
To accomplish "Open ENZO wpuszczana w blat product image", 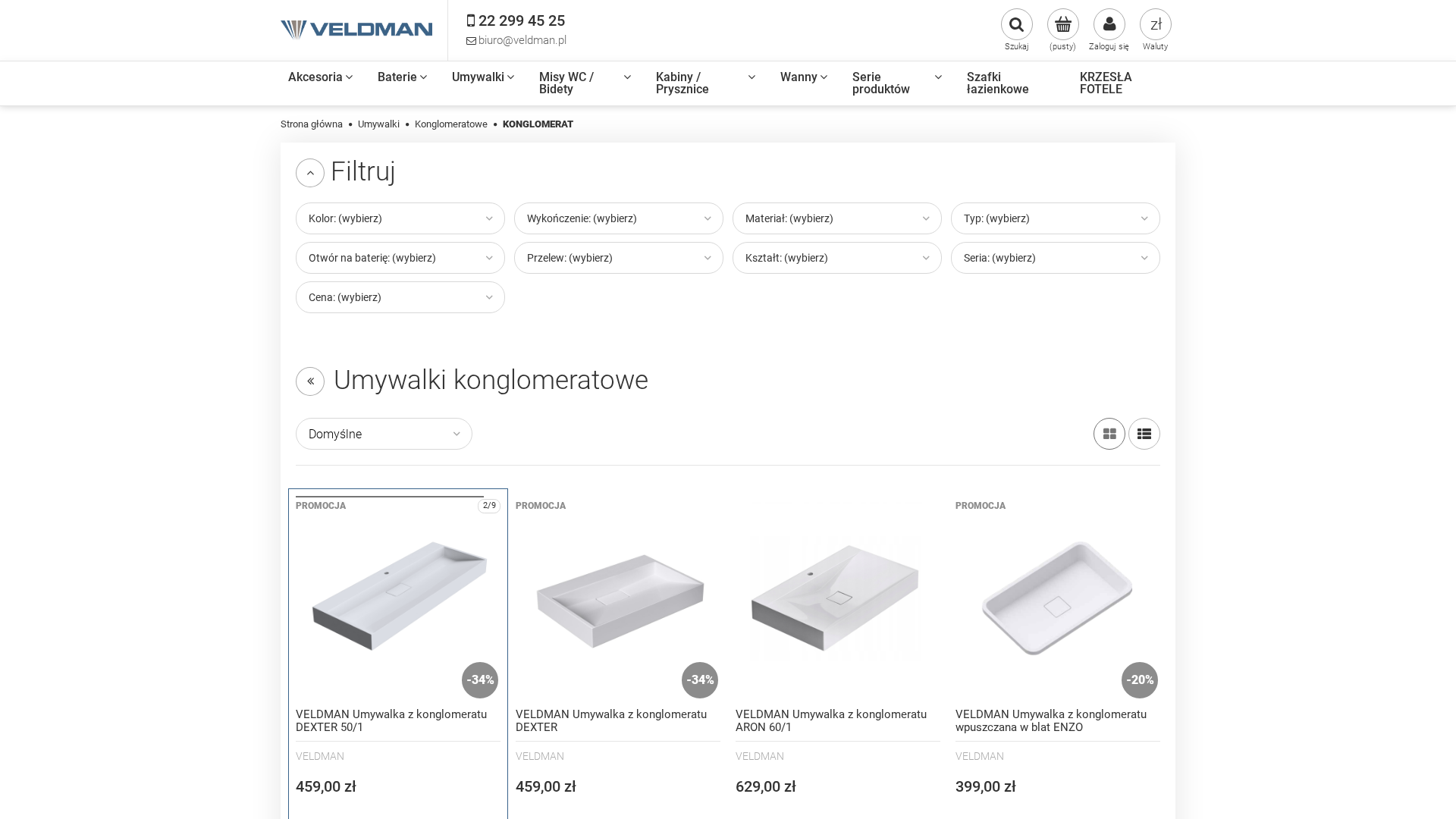I will pyautogui.click(x=1058, y=596).
